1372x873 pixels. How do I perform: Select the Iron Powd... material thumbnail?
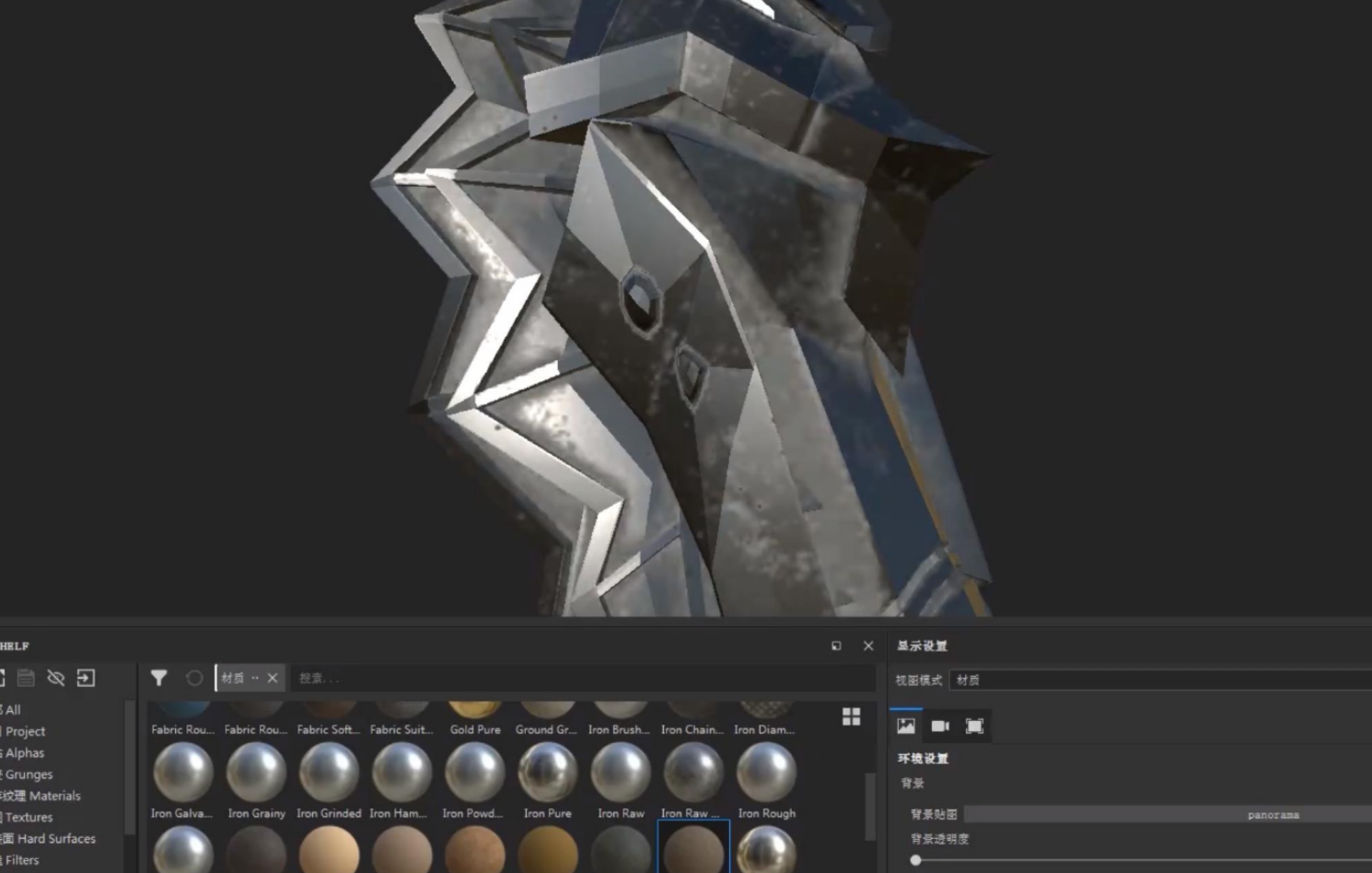tap(474, 772)
